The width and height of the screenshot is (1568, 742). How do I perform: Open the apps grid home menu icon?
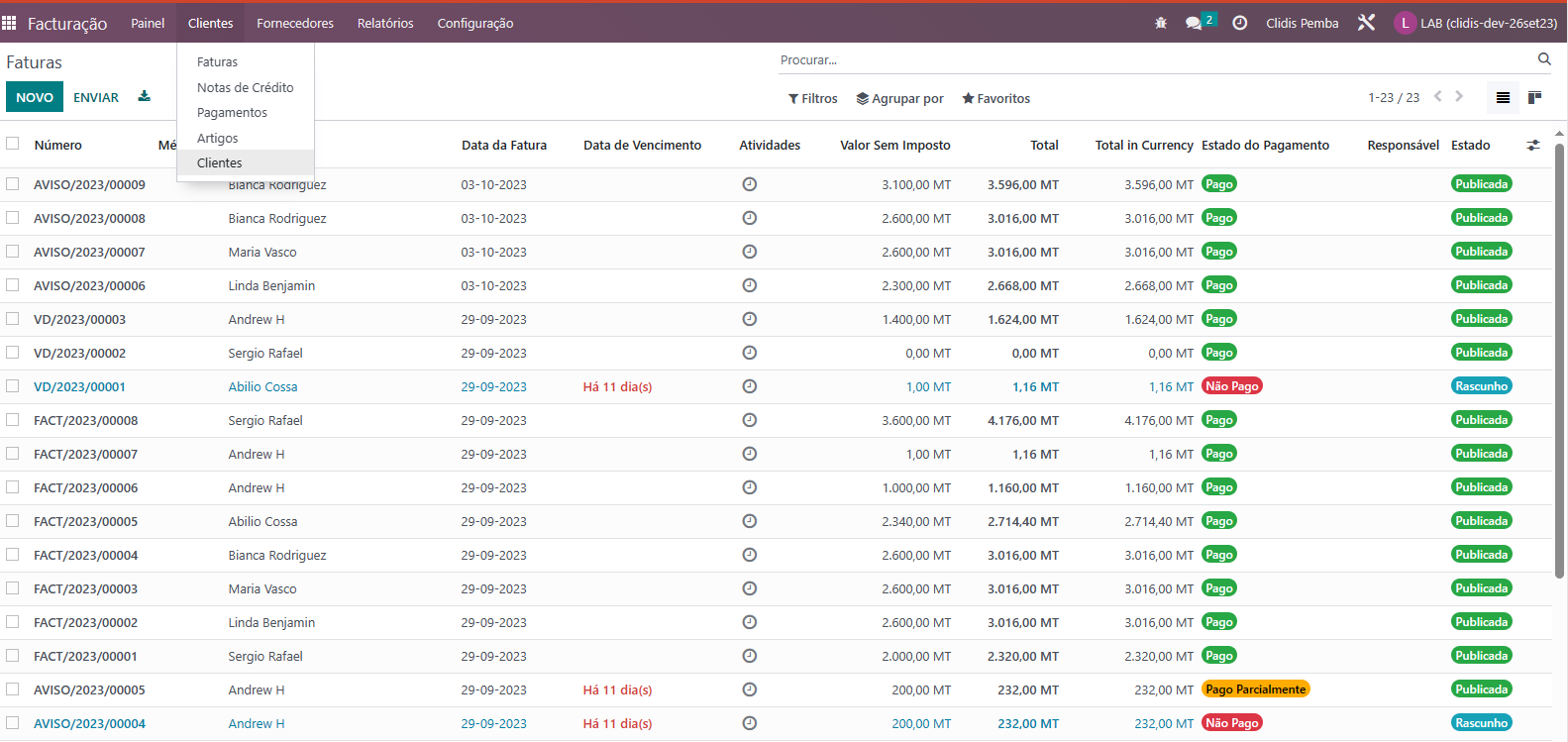9,22
